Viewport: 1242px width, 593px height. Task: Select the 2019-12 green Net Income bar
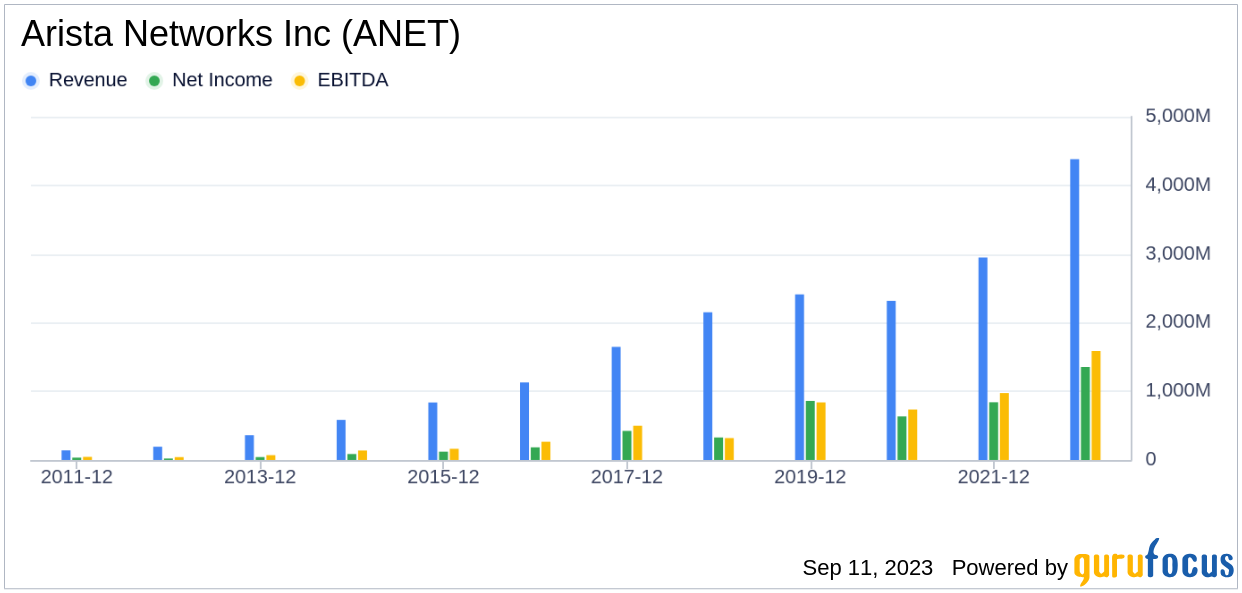810,430
